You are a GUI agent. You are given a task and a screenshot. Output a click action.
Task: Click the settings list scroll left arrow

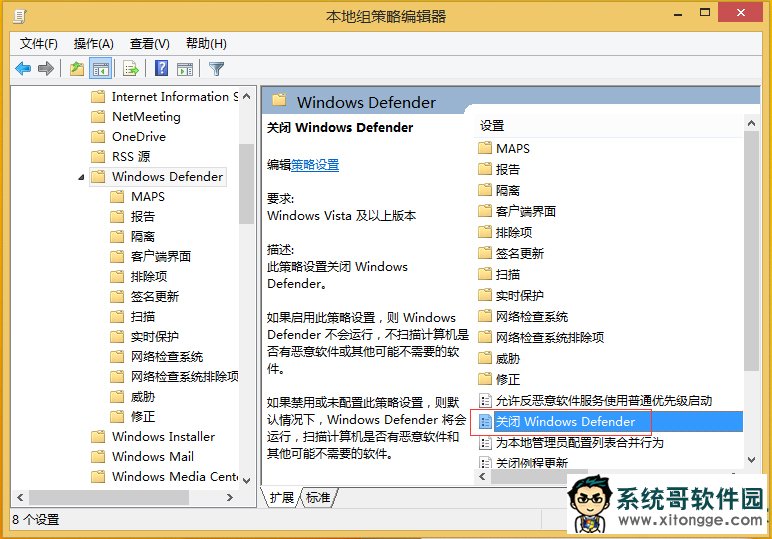[482, 476]
